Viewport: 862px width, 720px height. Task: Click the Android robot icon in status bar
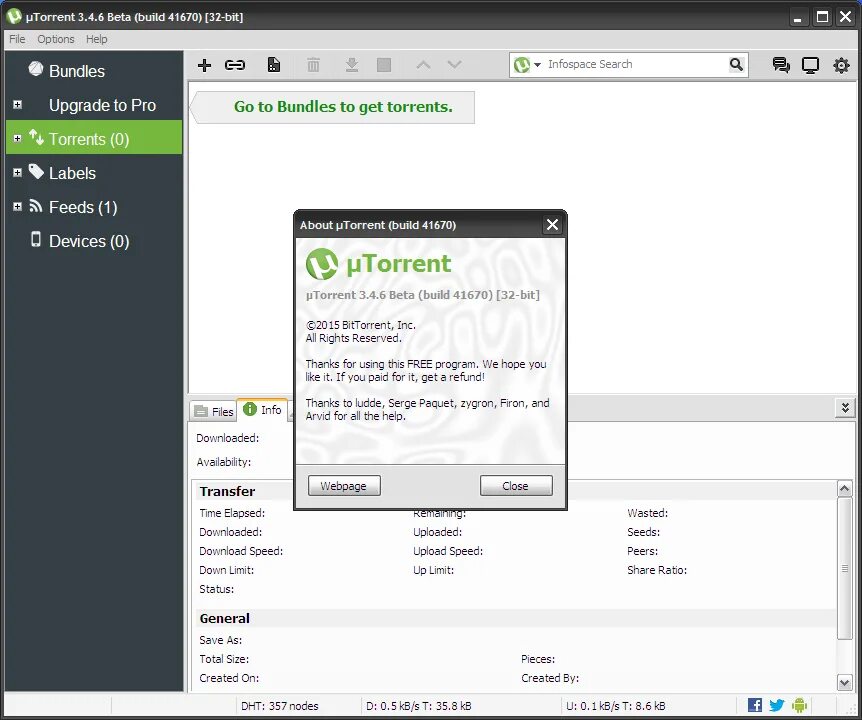pos(799,705)
